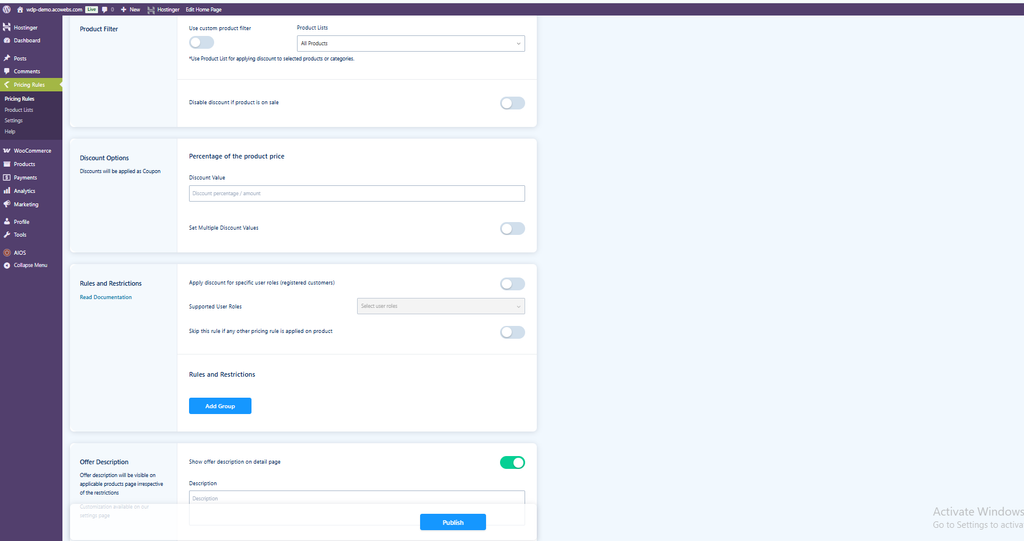Viewport: 1024px width, 541px height.
Task: Open Settings submenu under Pricing Rules
Action: (14, 120)
